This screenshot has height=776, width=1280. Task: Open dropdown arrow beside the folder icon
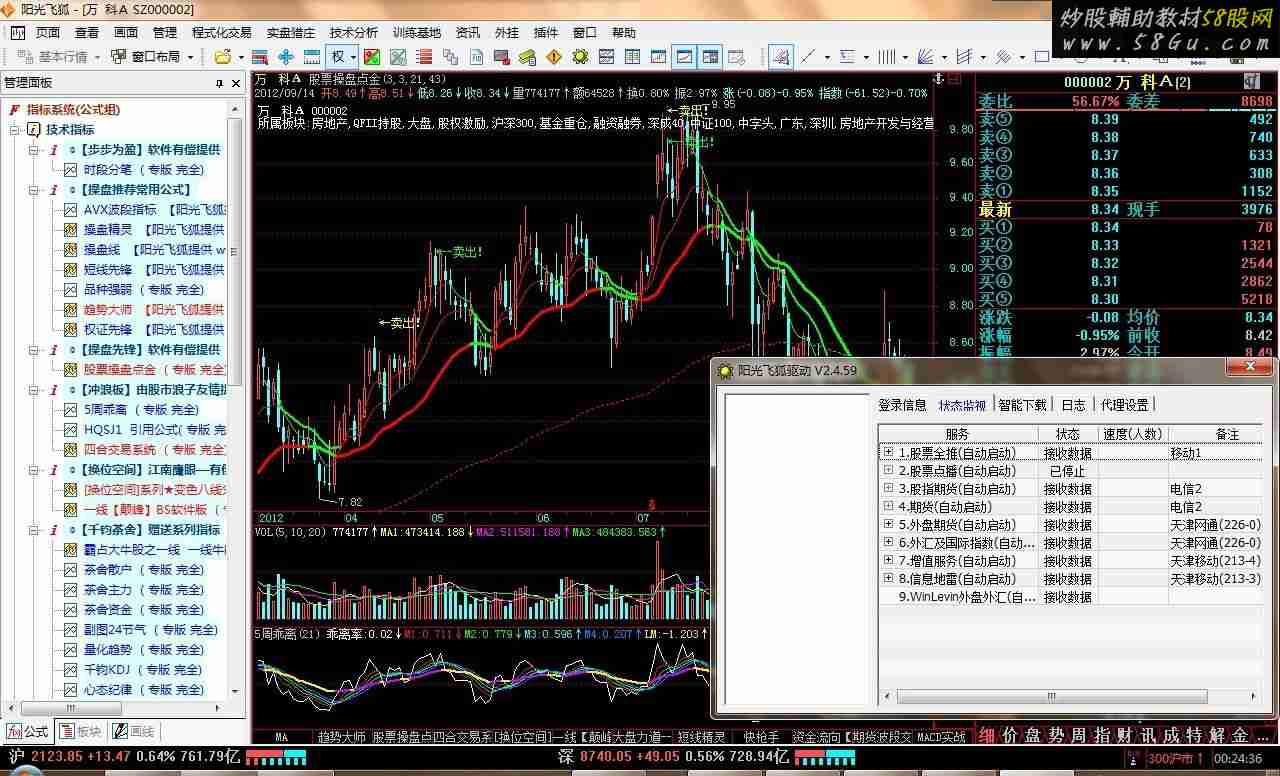click(241, 57)
